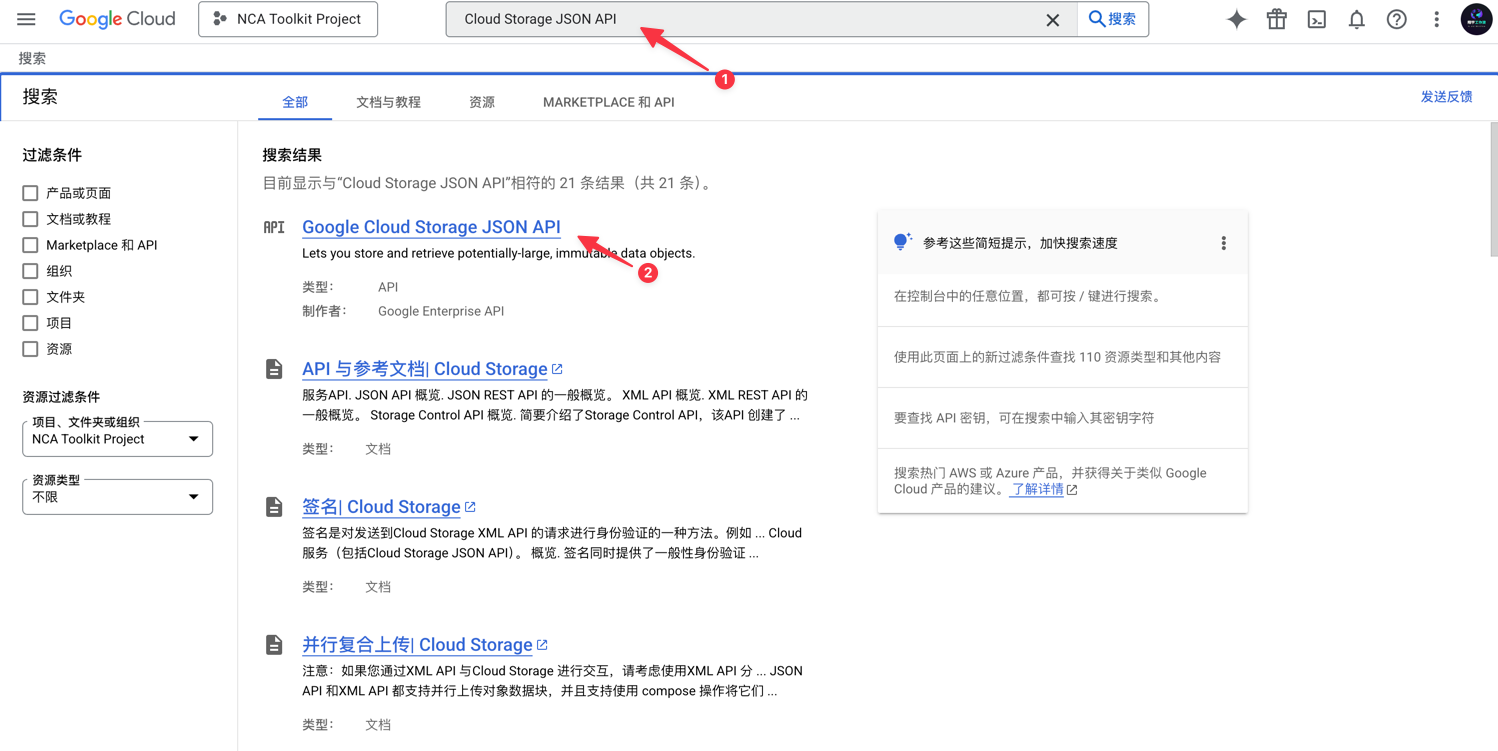Enable the 文档或教程 filter checkbox
The image size is (1498, 751).
coord(31,219)
